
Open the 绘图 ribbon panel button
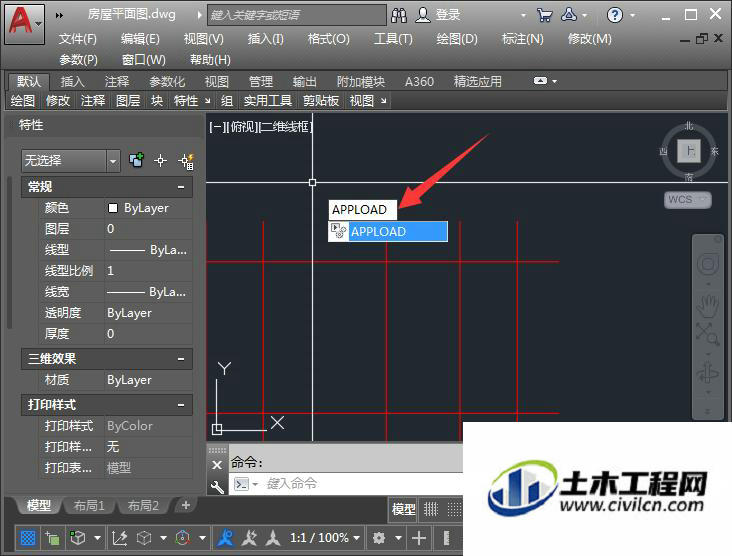[x=23, y=100]
